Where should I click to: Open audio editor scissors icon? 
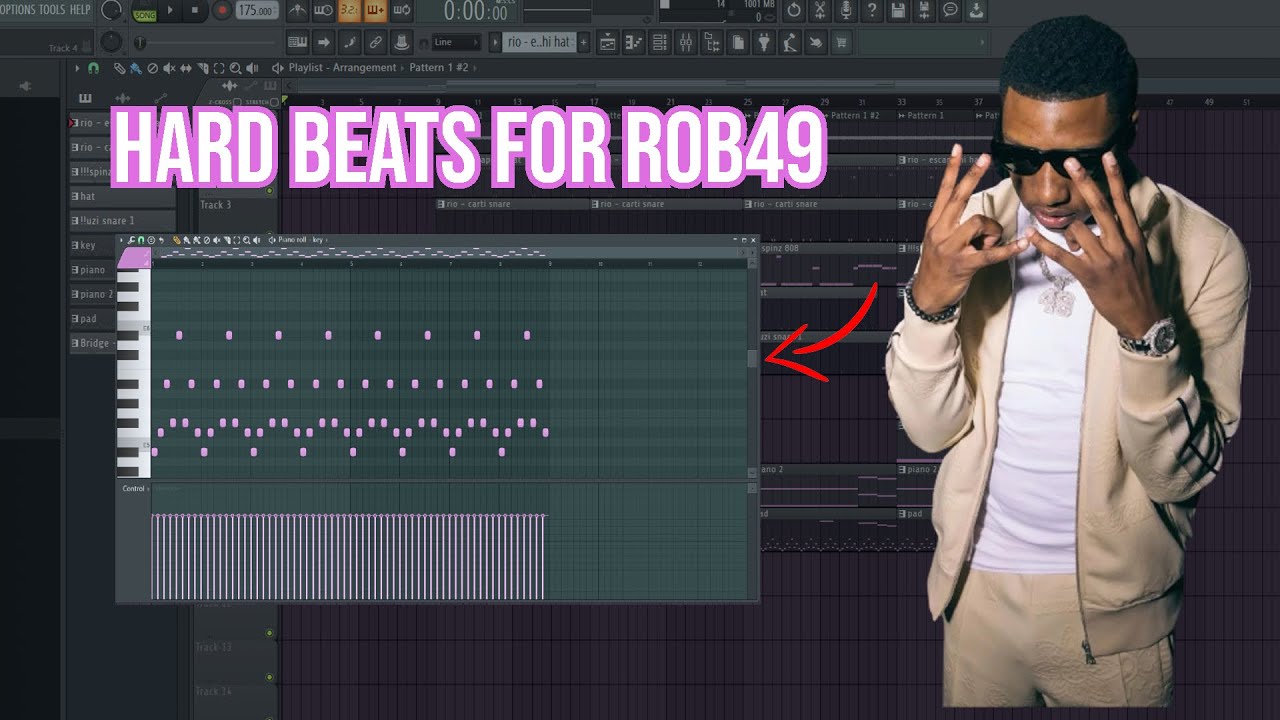tap(820, 11)
